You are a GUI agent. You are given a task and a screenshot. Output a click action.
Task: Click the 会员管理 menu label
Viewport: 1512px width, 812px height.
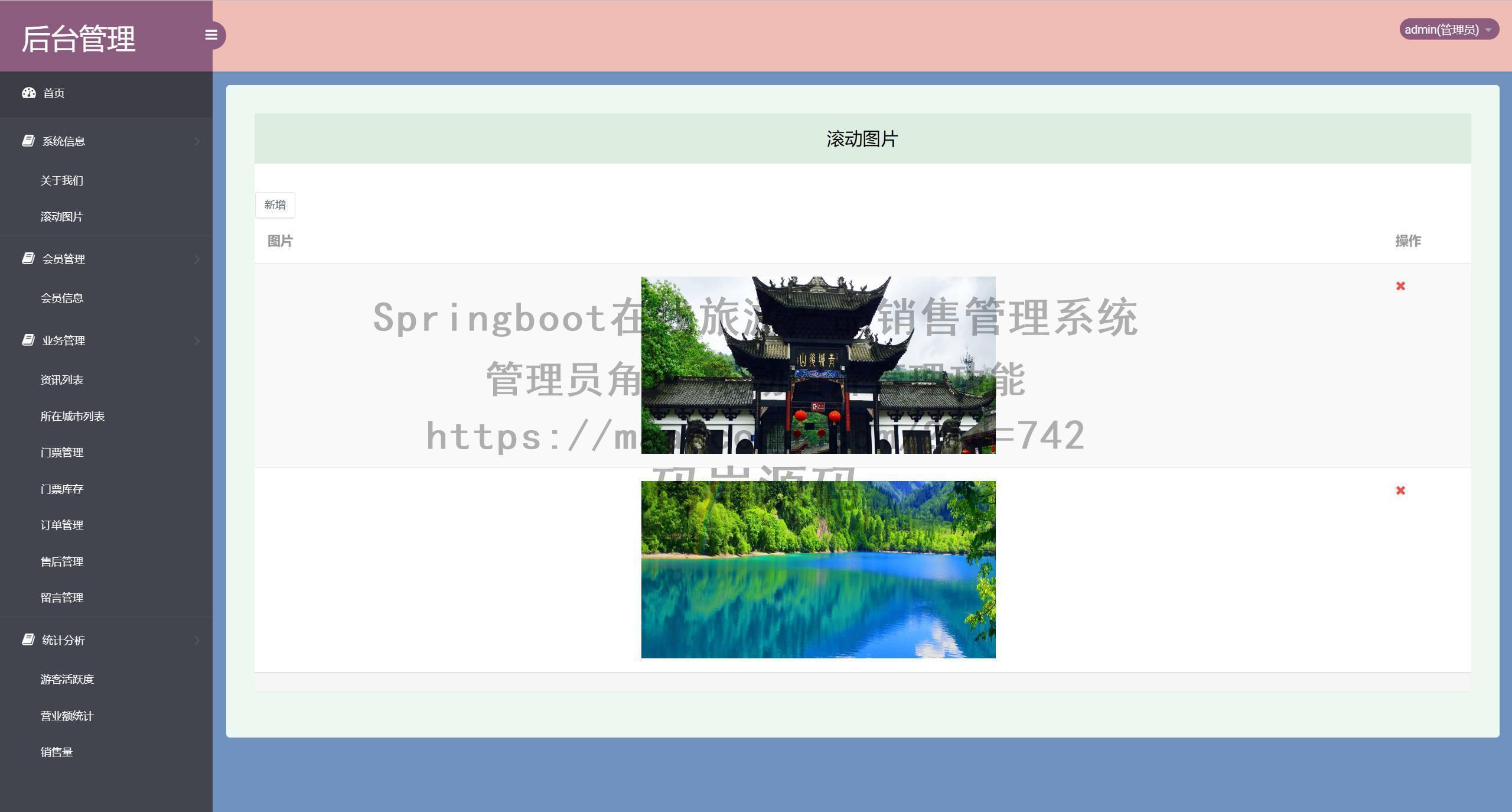click(63, 259)
